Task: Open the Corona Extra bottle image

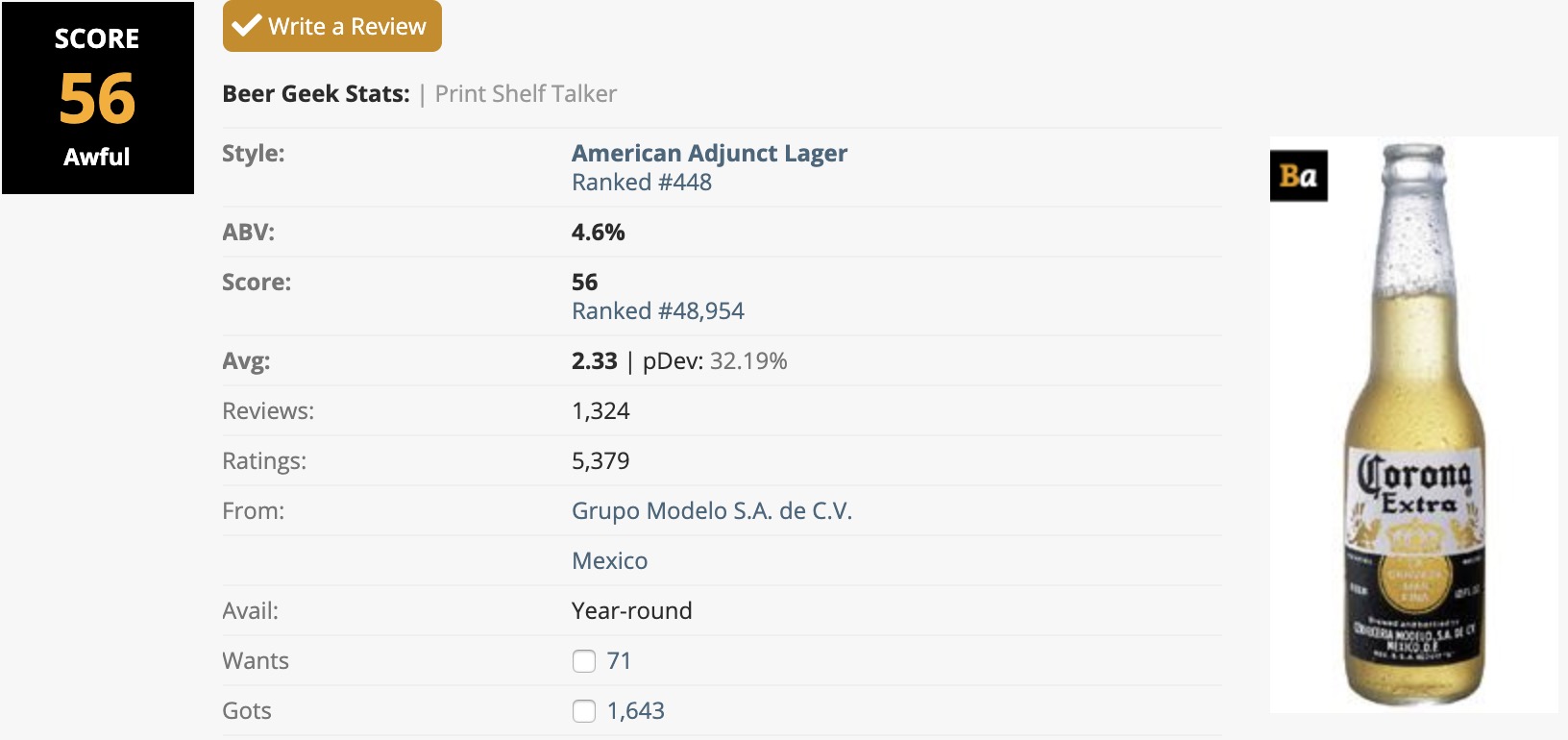Action: (x=1416, y=423)
